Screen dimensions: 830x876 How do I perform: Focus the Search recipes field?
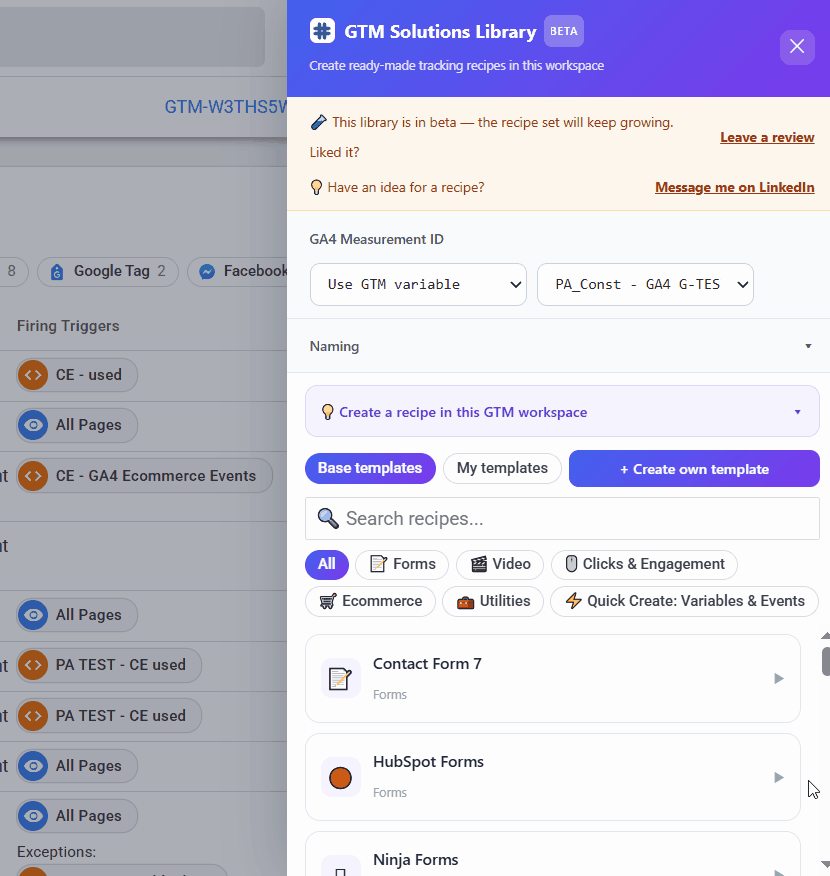[x=562, y=518]
